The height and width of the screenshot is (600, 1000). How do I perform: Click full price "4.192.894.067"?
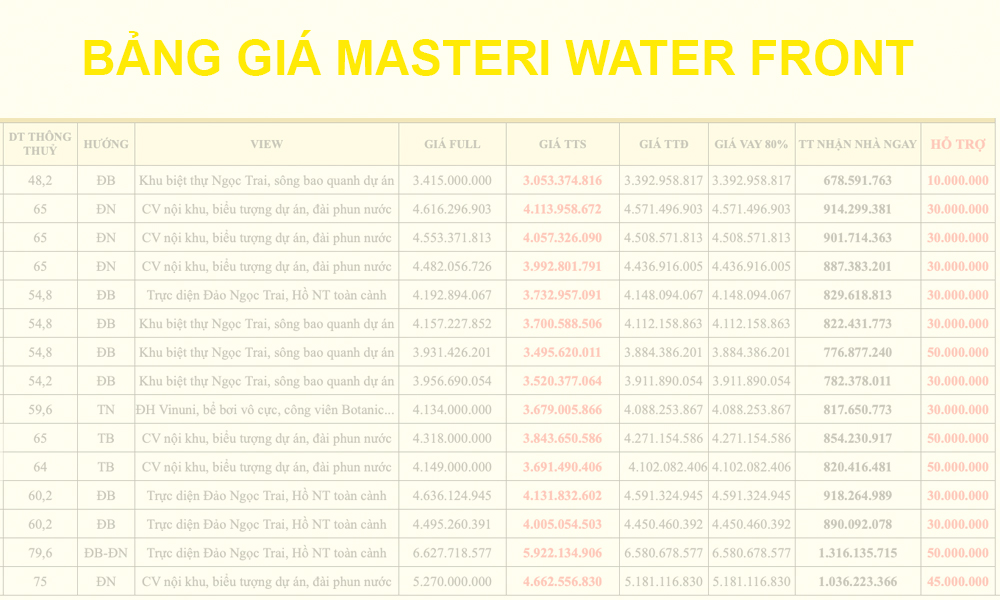click(452, 295)
